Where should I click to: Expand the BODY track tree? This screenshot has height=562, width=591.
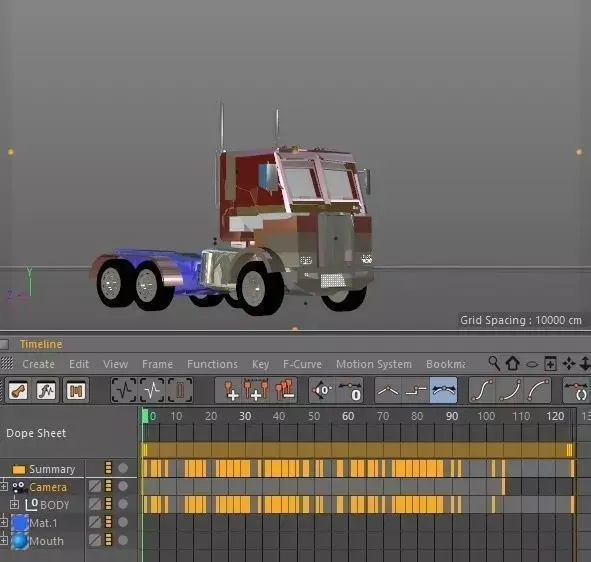point(14,504)
